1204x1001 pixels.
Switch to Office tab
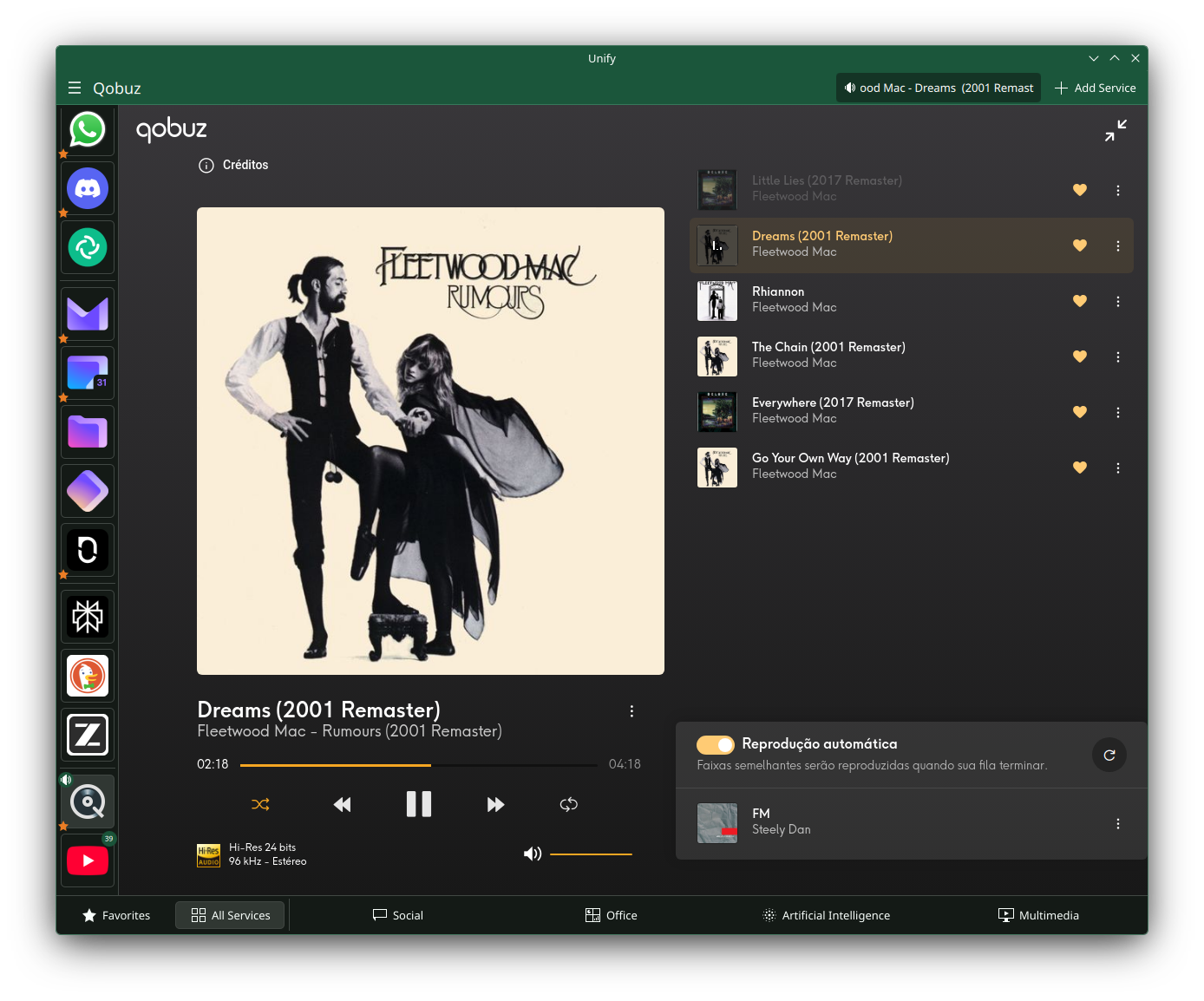pos(612,915)
